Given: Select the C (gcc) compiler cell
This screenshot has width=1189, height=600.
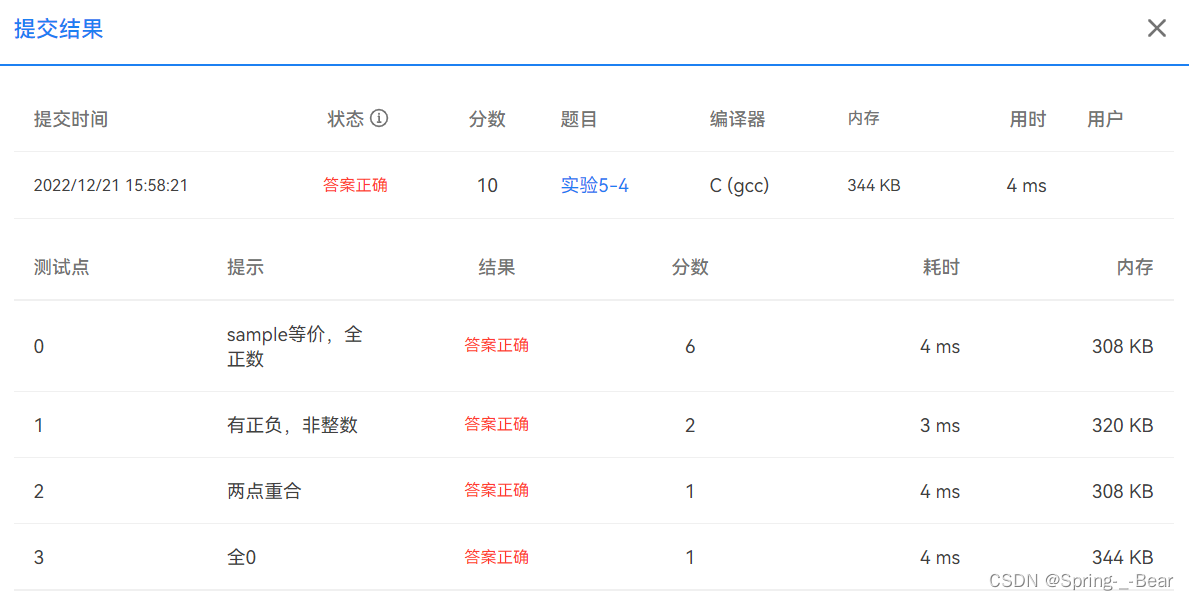Looking at the screenshot, I should (738, 185).
